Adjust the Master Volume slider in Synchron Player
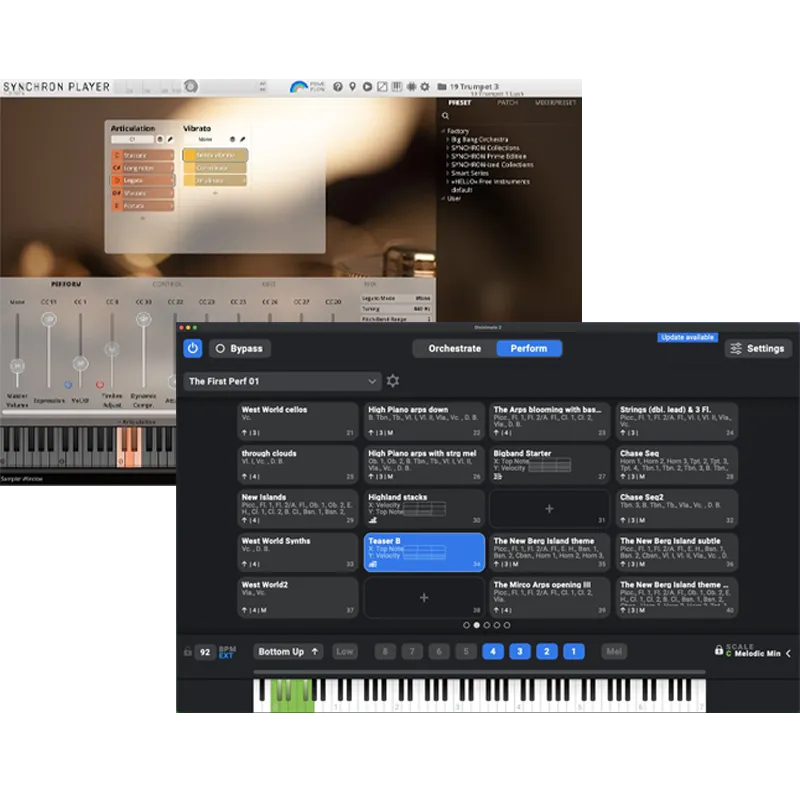 point(17,365)
